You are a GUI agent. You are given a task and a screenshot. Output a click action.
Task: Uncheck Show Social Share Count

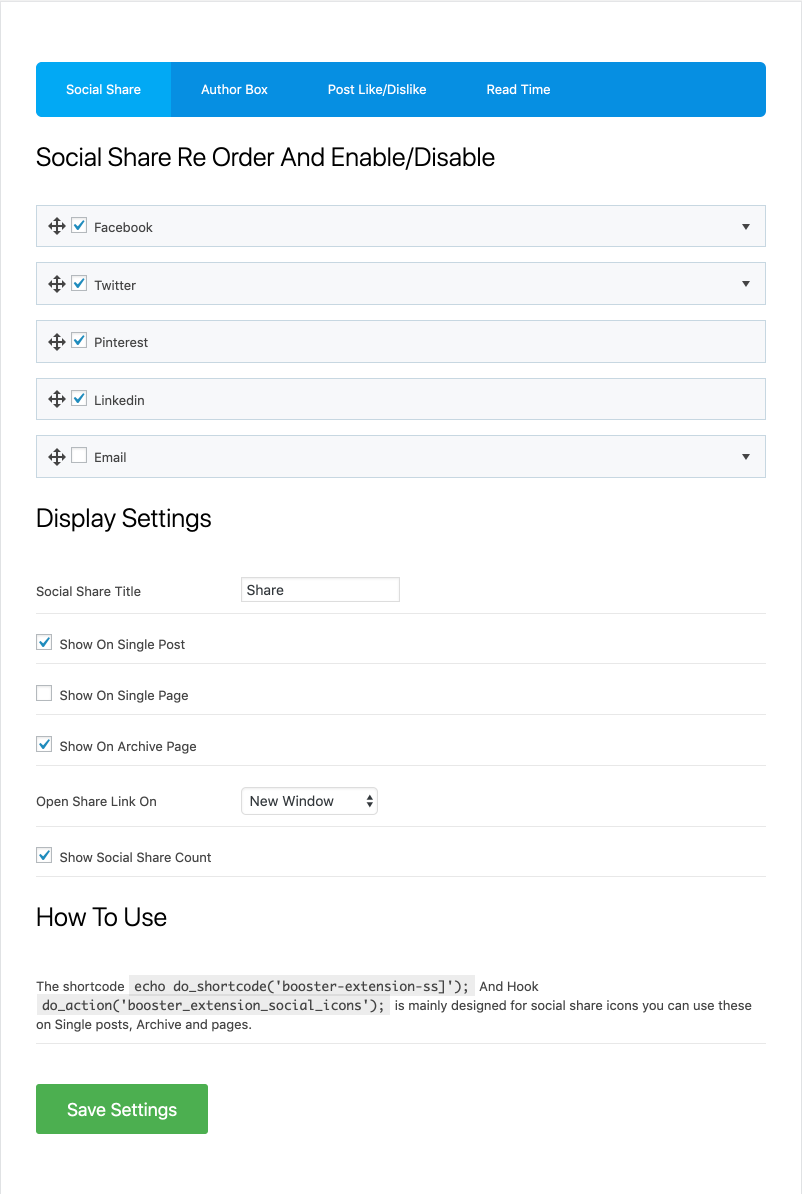(44, 856)
